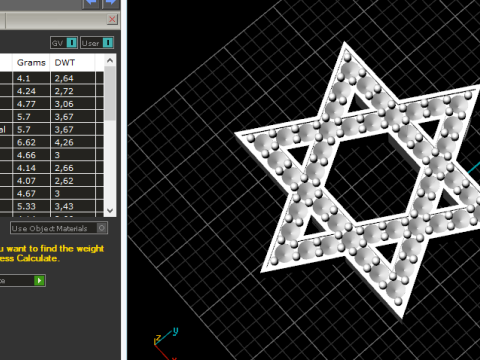The width and height of the screenshot is (480, 360).
Task: Click the Grams column header
Action: tap(31, 62)
